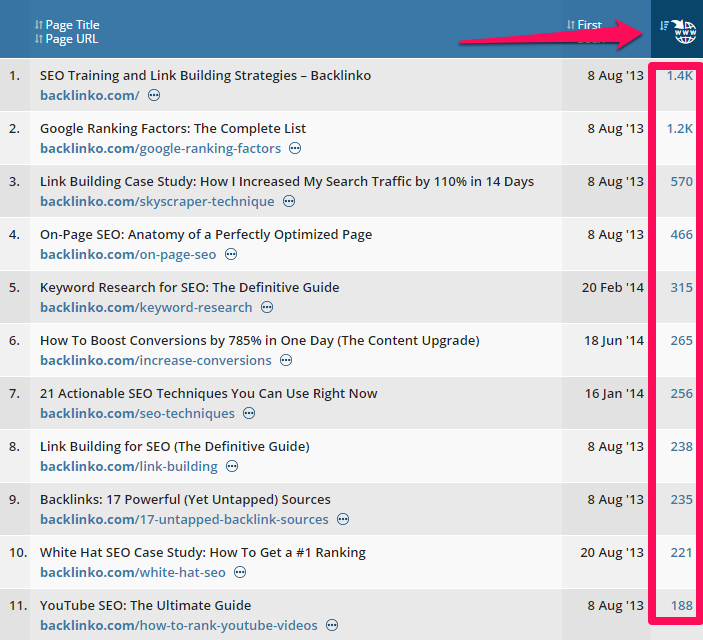Screen dimensions: 703x640
Task: Click ellipsis icon beside increase-conversions URL
Action: pyautogui.click(x=286, y=361)
